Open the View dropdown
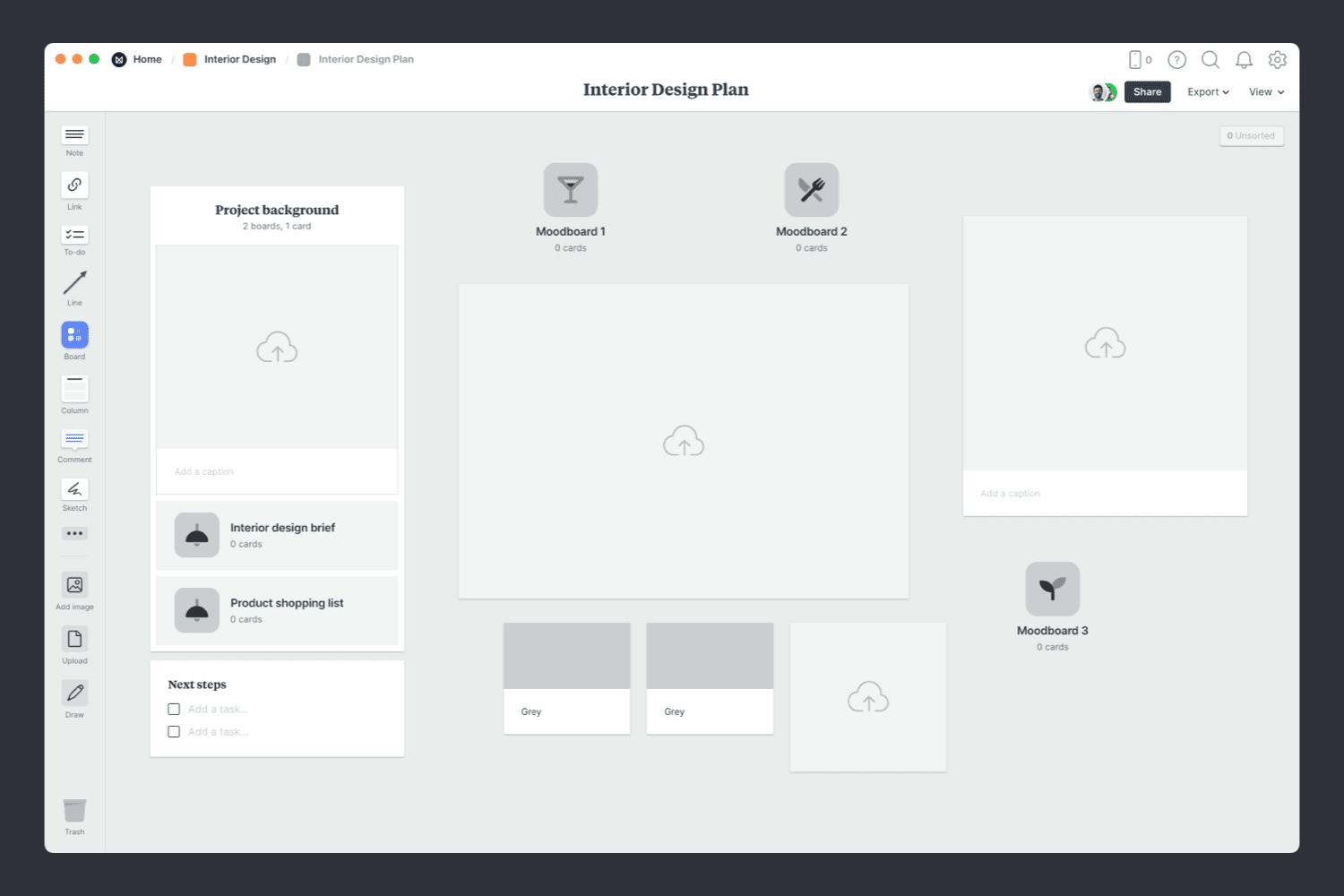This screenshot has width=1344, height=896. pyautogui.click(x=1264, y=91)
